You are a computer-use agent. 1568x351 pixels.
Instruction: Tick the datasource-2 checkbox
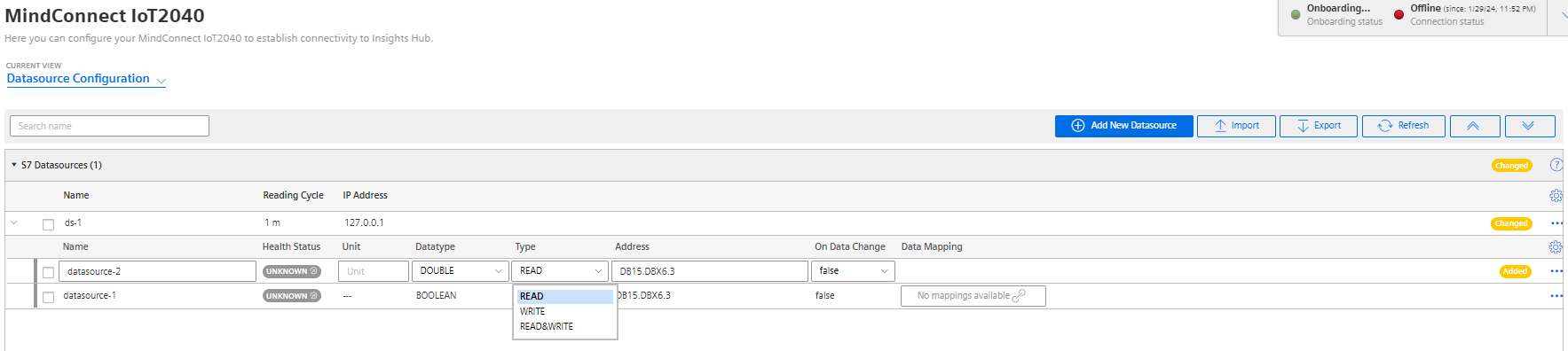pos(49,272)
